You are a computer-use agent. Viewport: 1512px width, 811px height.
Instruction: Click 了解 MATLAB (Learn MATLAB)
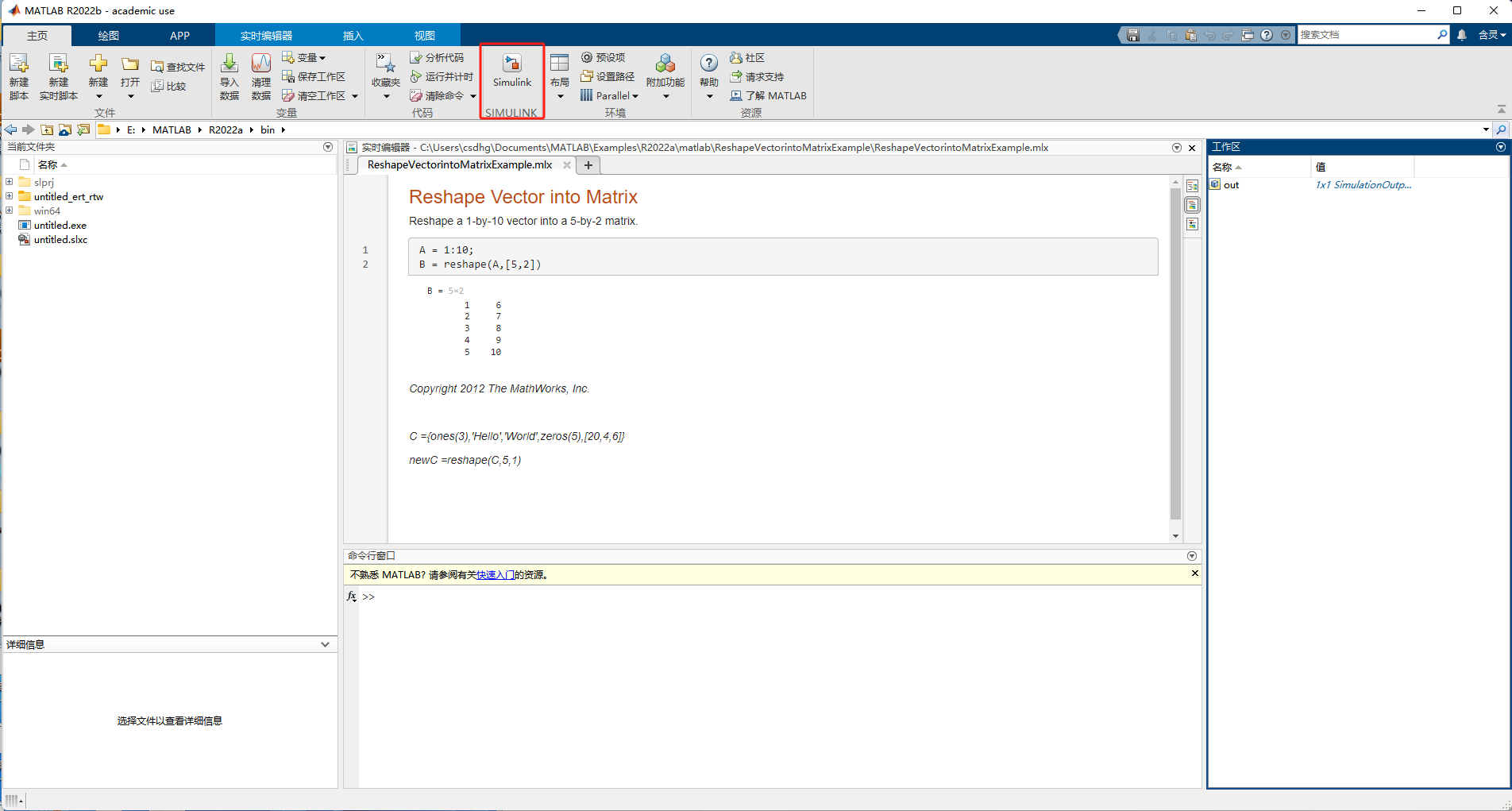(768, 95)
